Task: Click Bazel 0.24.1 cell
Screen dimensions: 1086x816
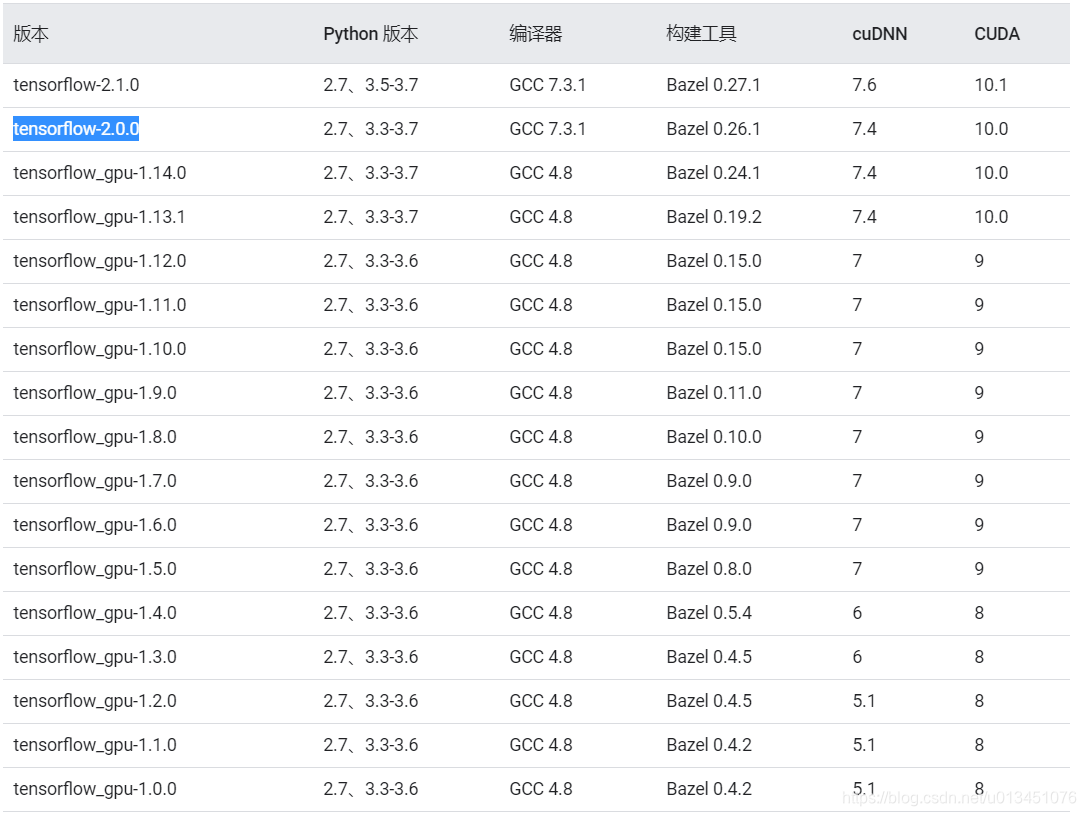Action: click(713, 173)
